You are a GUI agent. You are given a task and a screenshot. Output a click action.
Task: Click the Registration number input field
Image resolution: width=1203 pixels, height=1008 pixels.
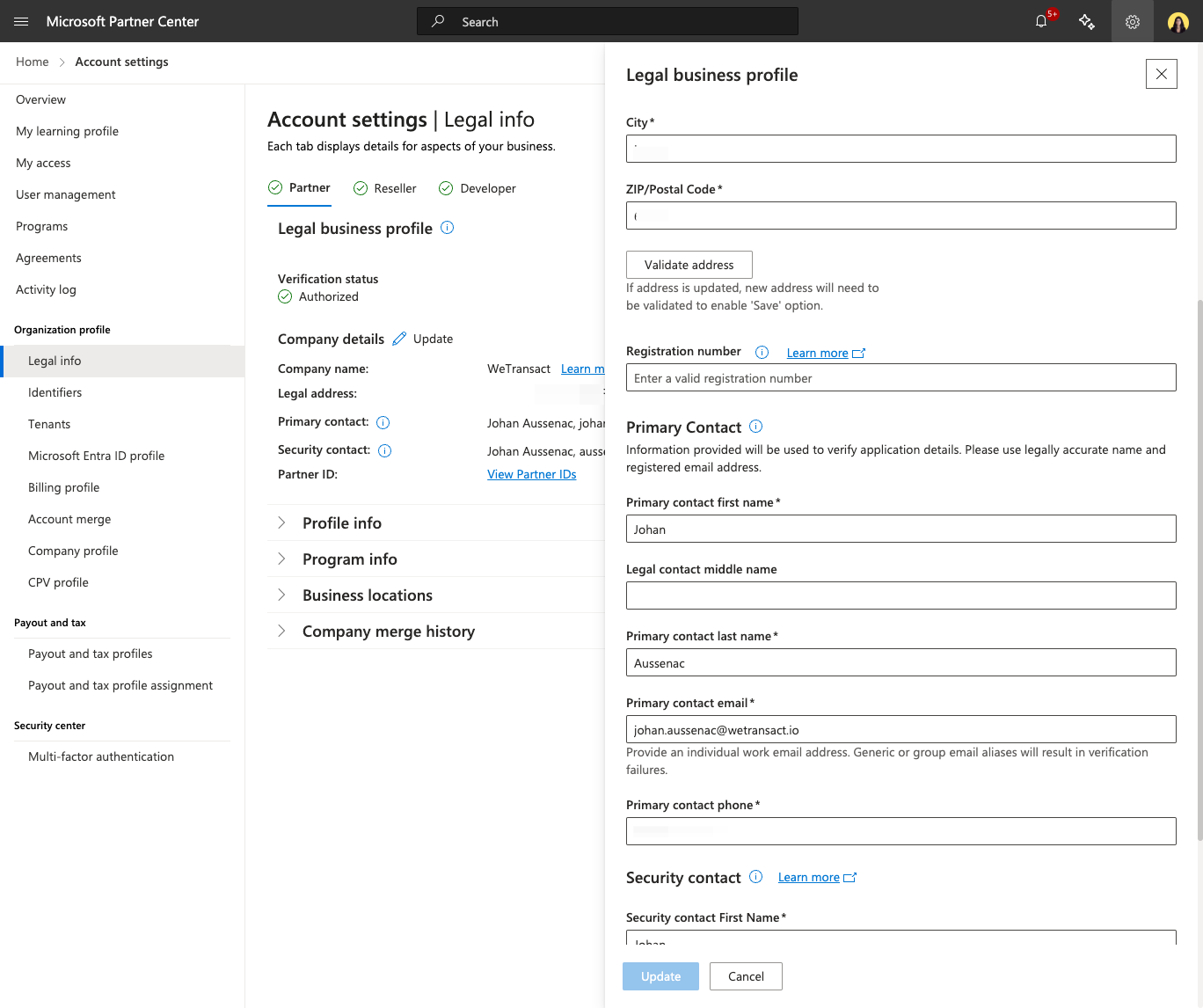(x=901, y=377)
